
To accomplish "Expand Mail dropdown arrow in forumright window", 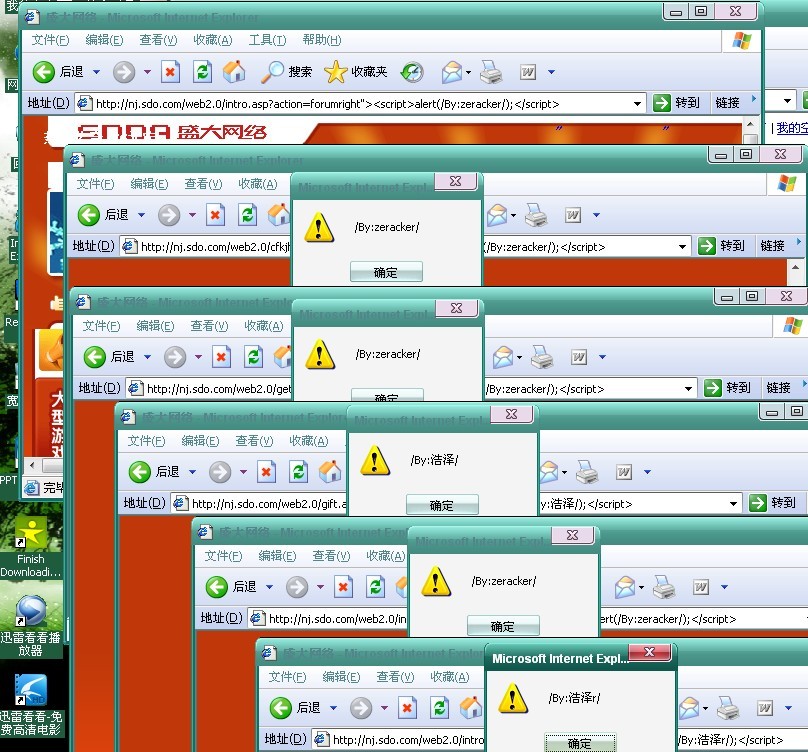I will coord(468,72).
